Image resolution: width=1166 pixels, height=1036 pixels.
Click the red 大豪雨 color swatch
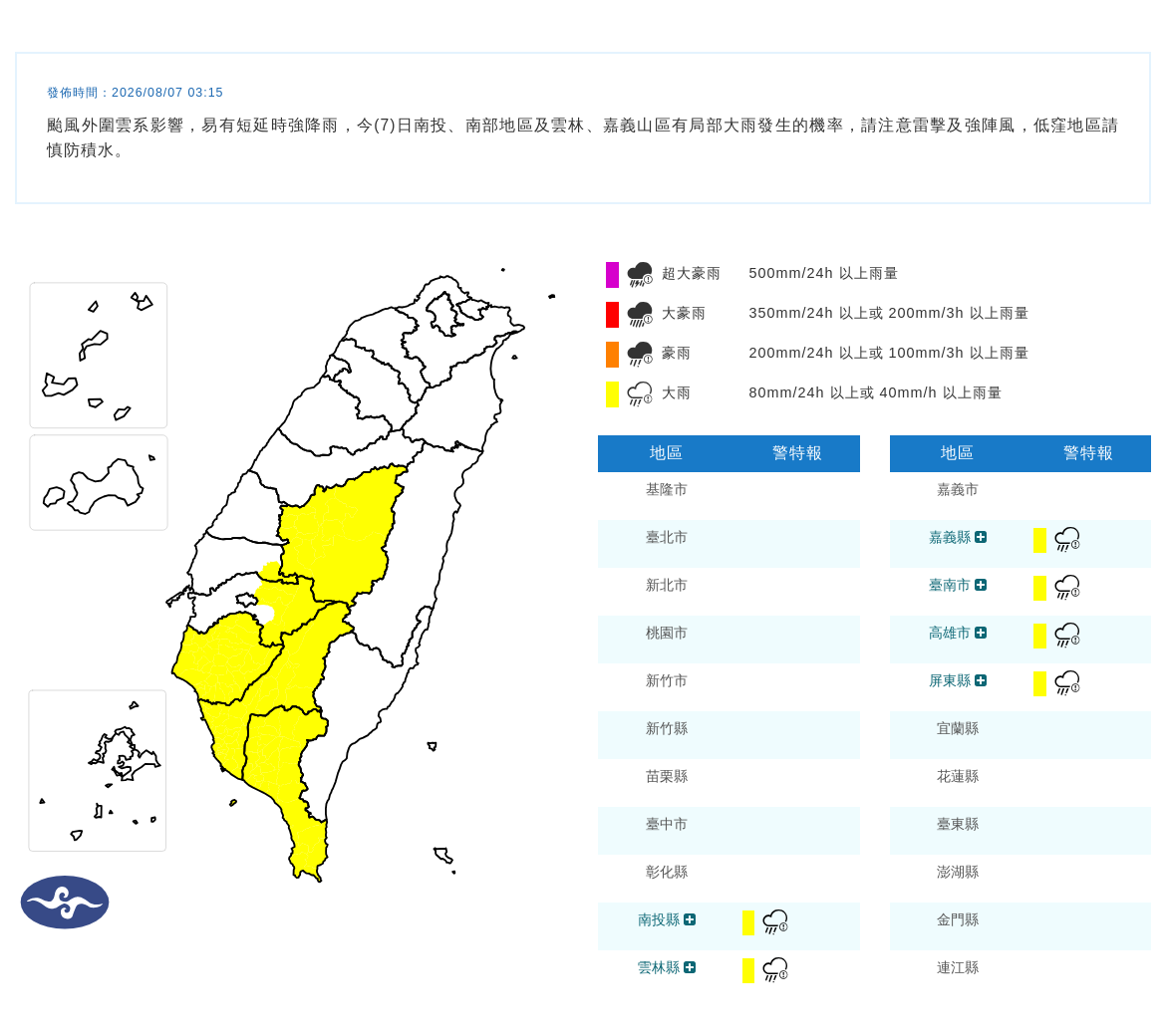(x=612, y=315)
